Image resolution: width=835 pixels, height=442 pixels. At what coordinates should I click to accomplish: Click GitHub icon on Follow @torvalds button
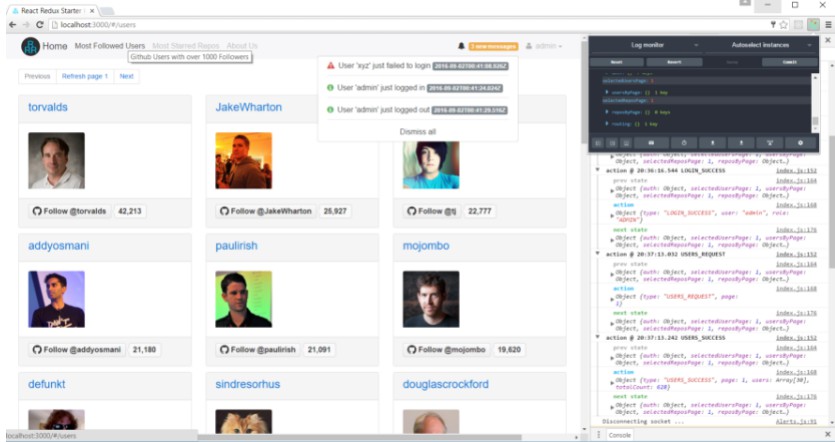click(37, 211)
